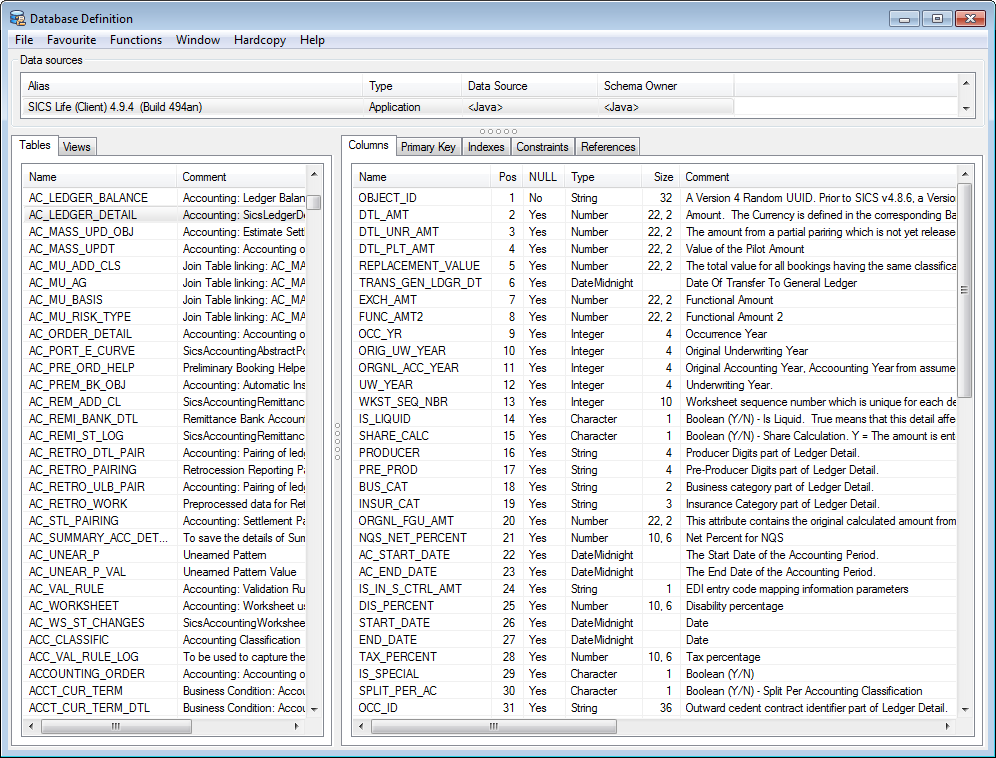Image resolution: width=996 pixels, height=758 pixels.
Task: Open the Indexes tab
Action: coord(486,146)
